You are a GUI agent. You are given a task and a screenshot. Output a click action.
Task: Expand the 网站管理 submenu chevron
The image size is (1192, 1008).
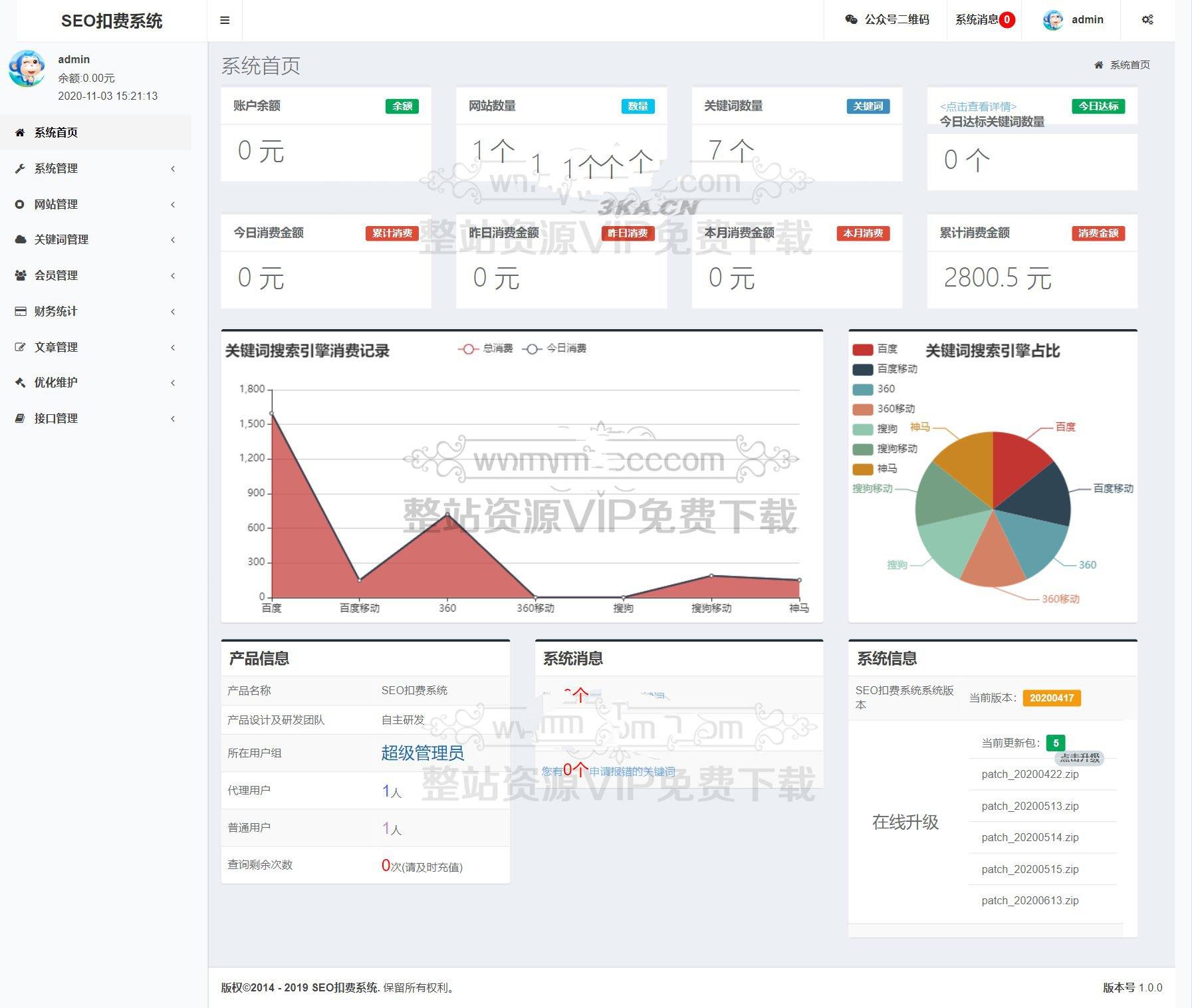point(173,204)
